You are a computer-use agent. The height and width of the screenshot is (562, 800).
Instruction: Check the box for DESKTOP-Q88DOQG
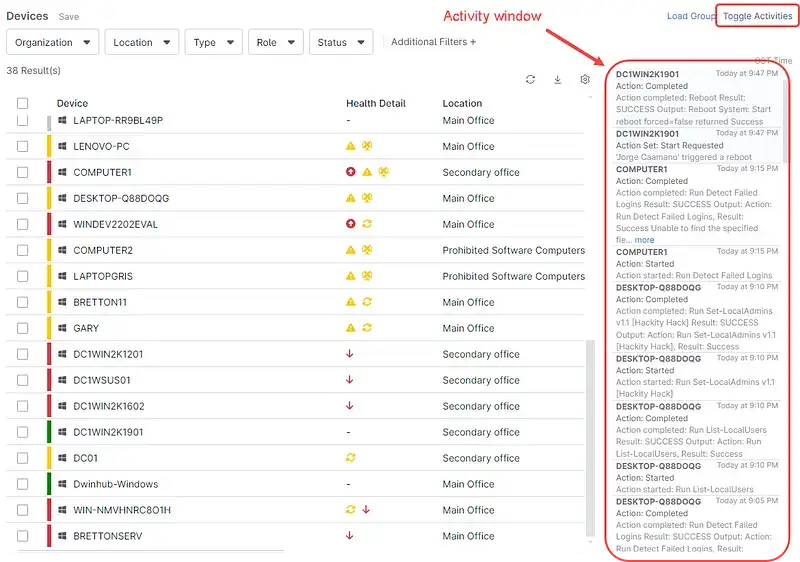(x=22, y=198)
